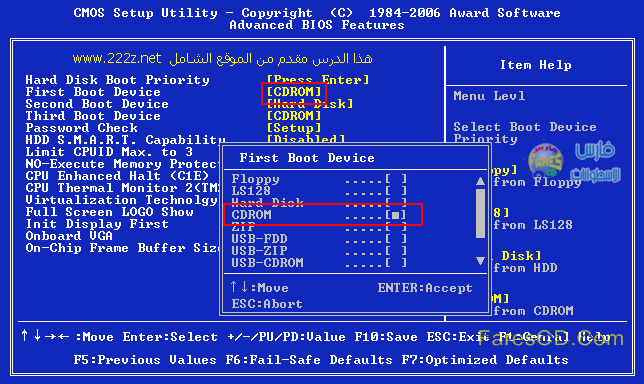The width and height of the screenshot is (644, 384).
Task: Click F6:Fail-Safe Defaults in the footer
Action: [x=309, y=360]
